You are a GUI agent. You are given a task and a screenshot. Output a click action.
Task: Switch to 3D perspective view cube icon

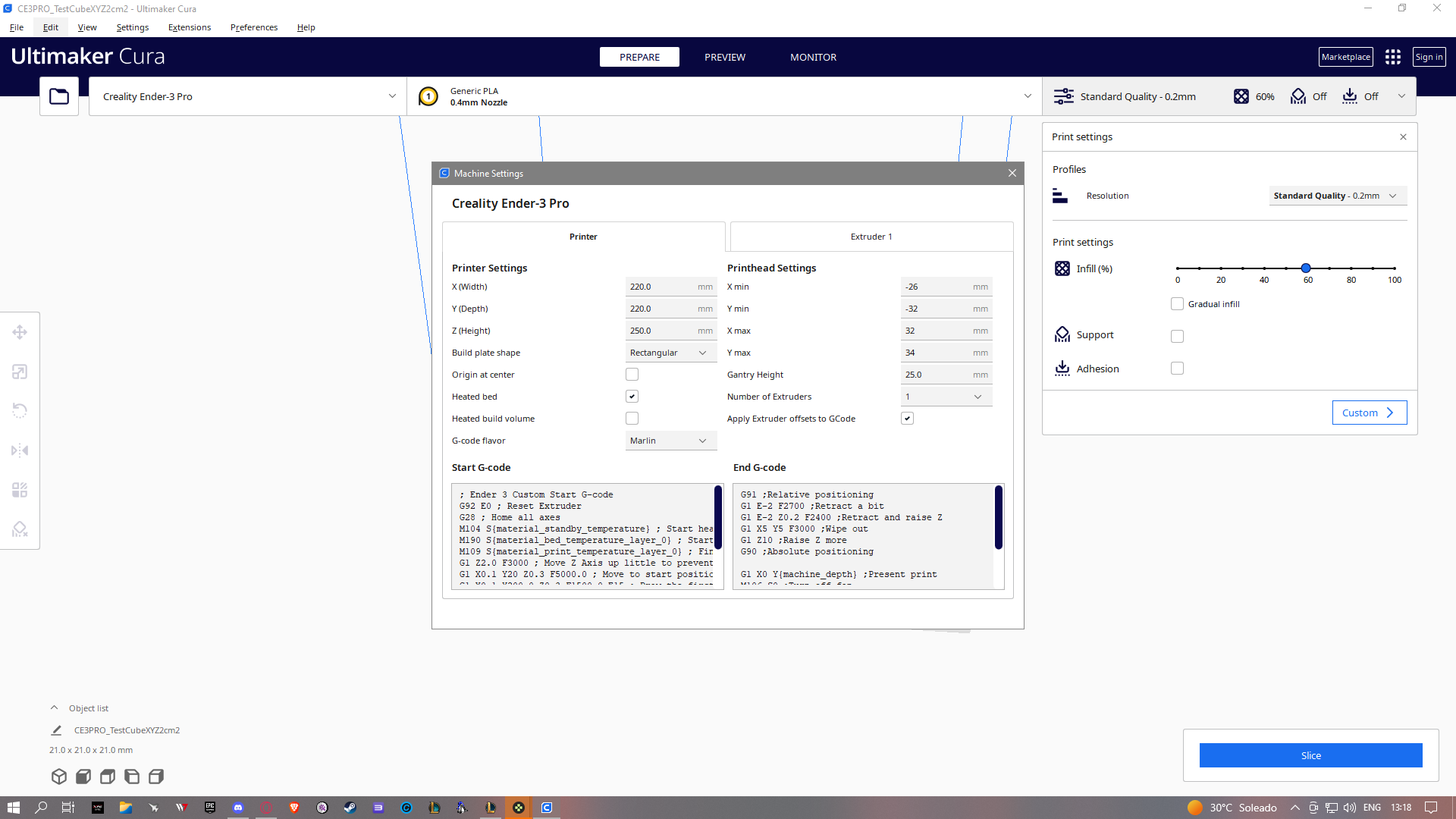pyautogui.click(x=59, y=777)
